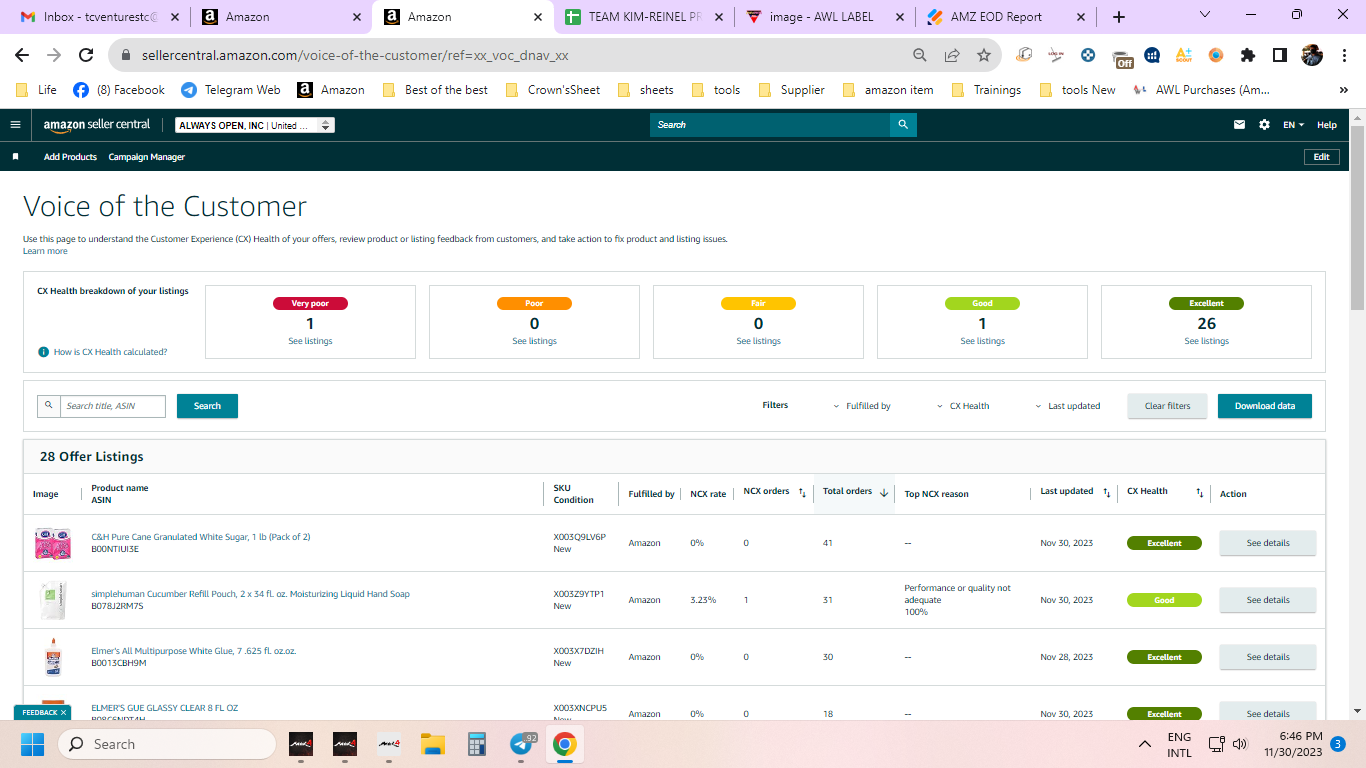Show more bookmarks with the double chevron
1366x768 pixels.
coord(1343,90)
